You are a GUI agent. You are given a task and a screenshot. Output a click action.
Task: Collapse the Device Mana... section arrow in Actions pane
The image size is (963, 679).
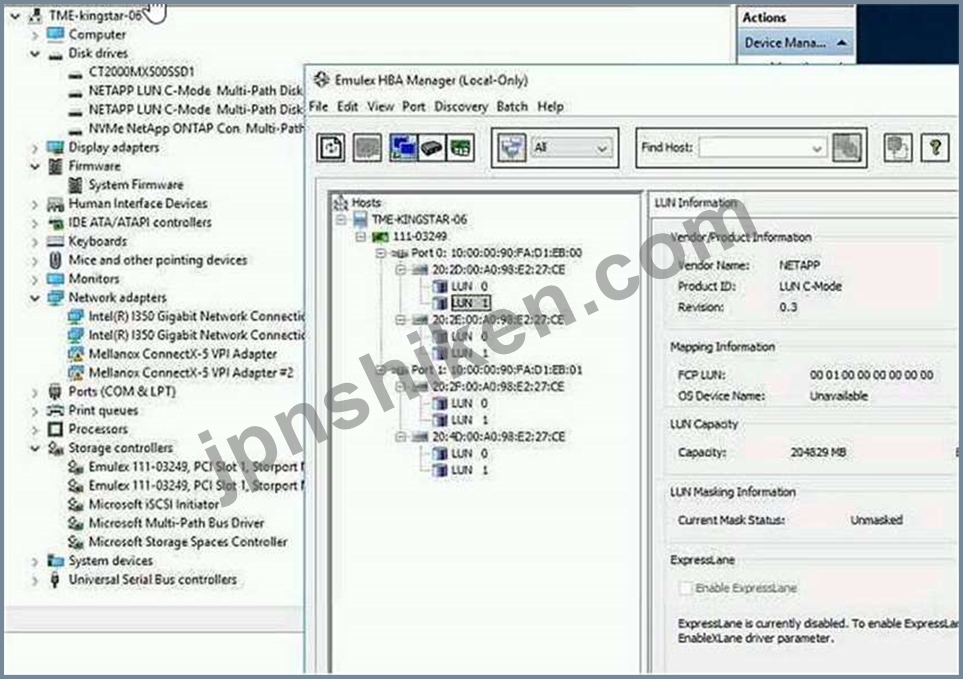click(x=842, y=42)
